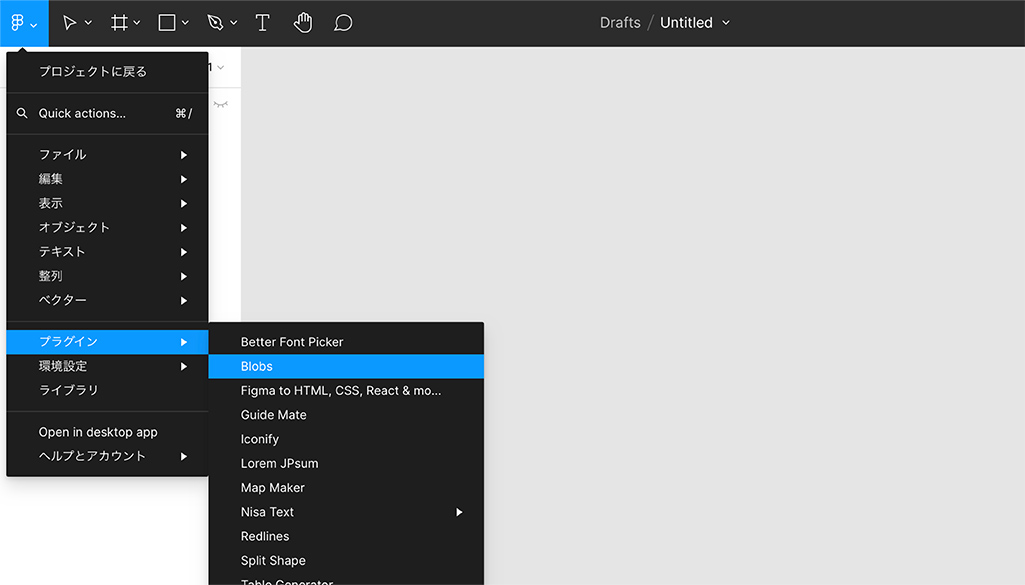Select the Rectangle shape tool
The width and height of the screenshot is (1025, 585).
click(x=167, y=23)
